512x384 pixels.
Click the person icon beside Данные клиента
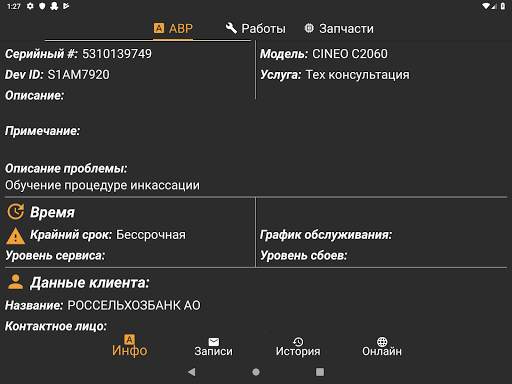click(x=15, y=282)
